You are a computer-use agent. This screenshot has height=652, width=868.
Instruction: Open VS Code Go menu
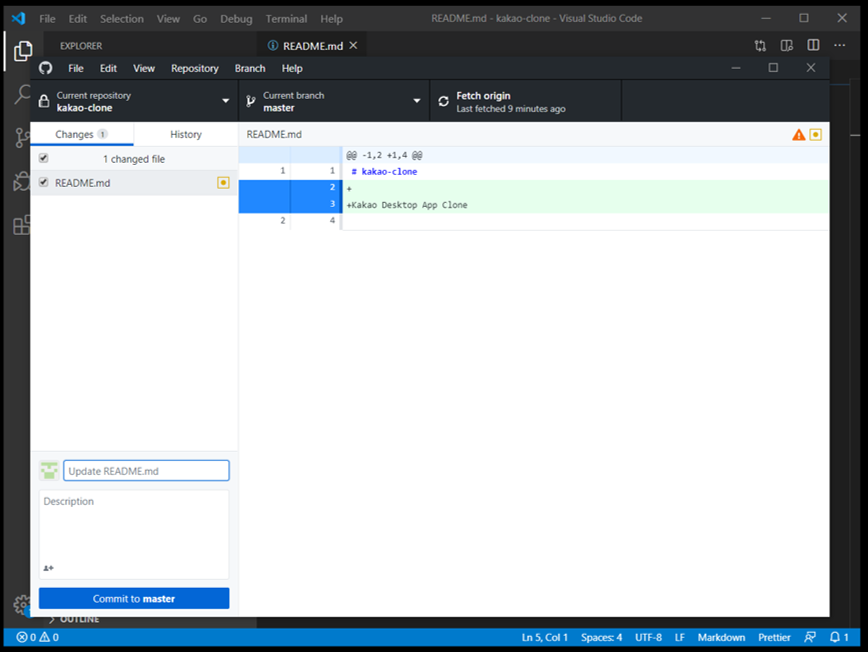[200, 19]
